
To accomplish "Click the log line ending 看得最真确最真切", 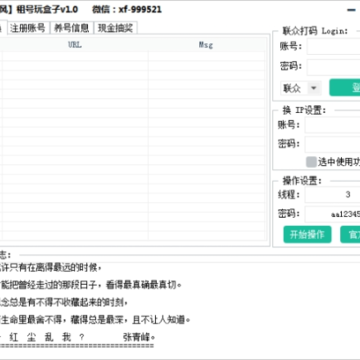I will tap(91, 285).
